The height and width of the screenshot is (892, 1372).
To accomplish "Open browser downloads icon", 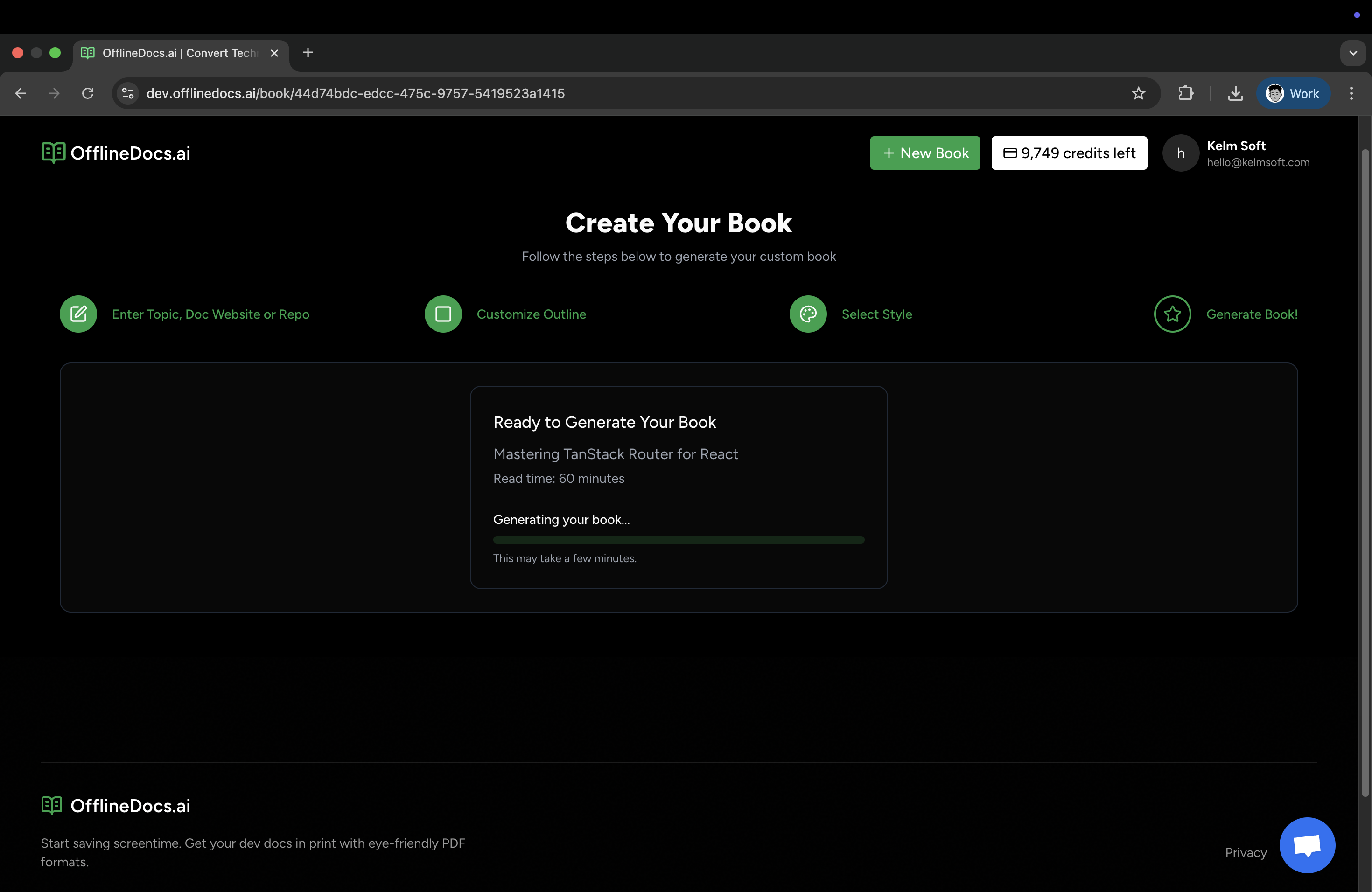I will pos(1235,93).
